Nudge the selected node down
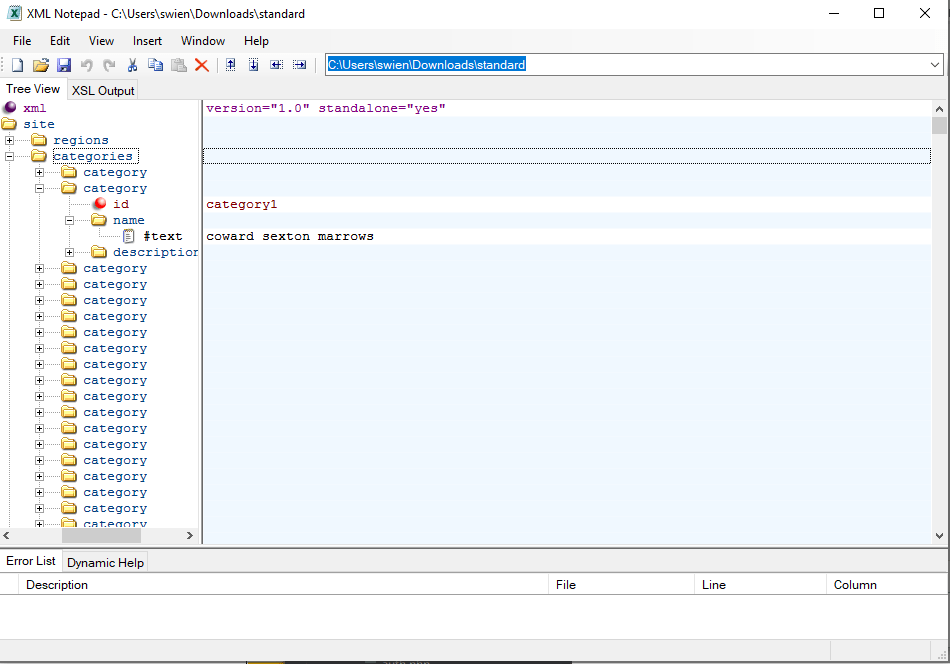 pyautogui.click(x=253, y=64)
